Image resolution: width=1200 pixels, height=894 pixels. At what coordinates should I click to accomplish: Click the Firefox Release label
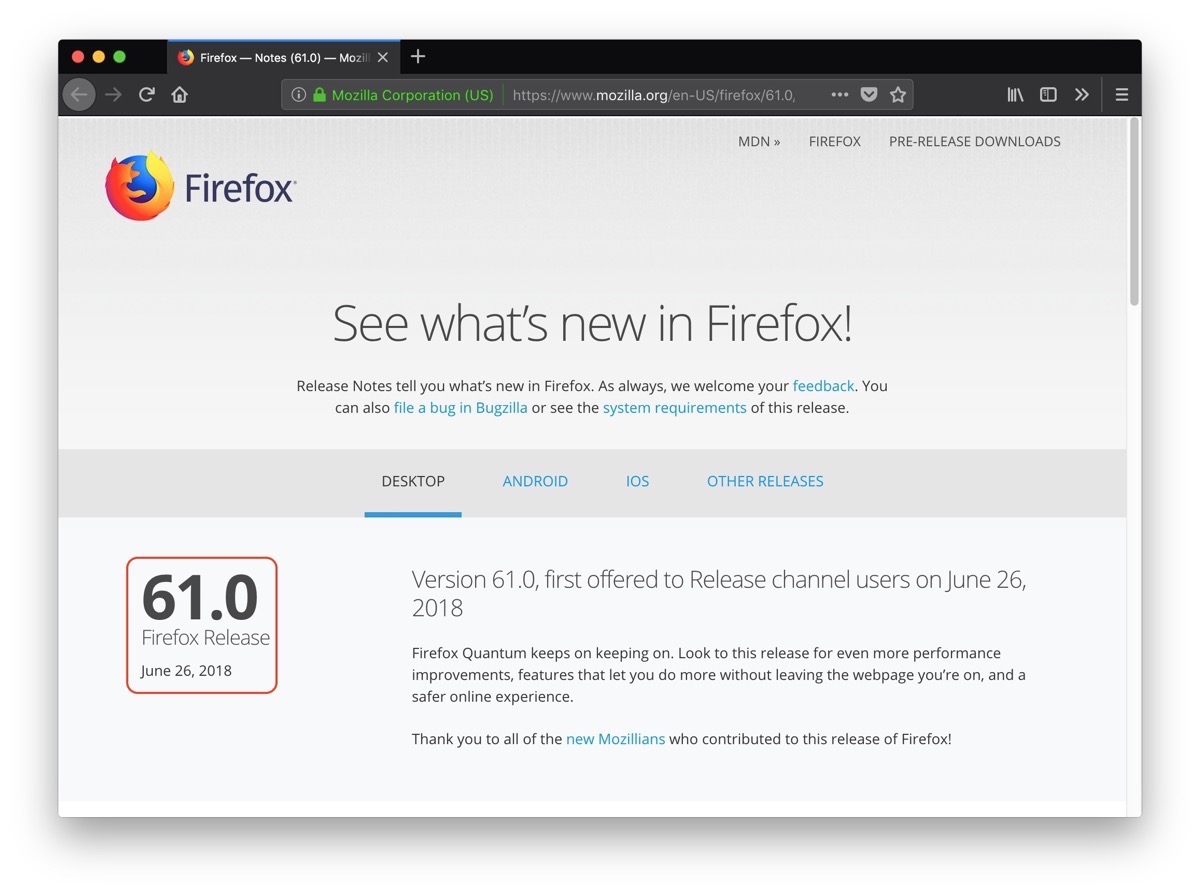[x=206, y=637]
